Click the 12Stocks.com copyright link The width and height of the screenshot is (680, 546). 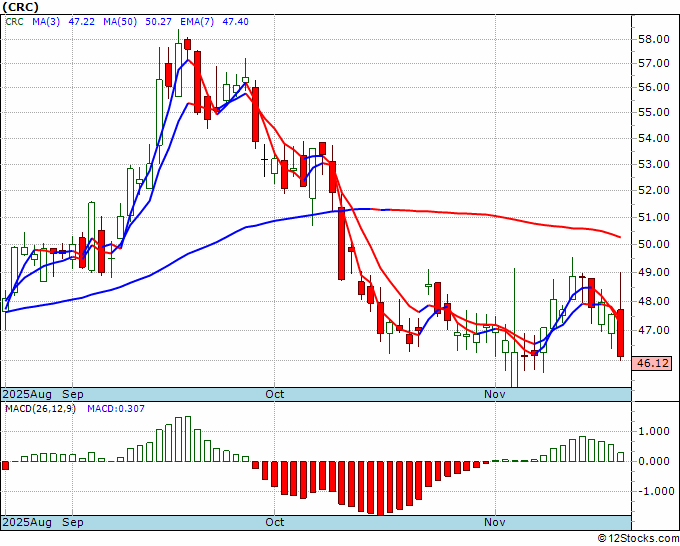639,539
